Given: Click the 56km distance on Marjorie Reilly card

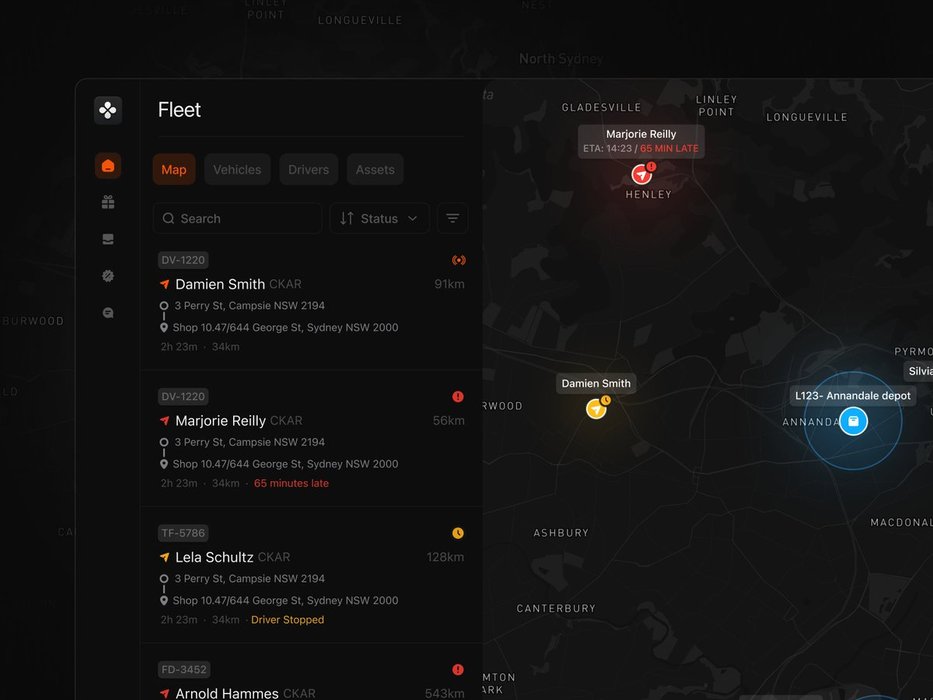Looking at the screenshot, I should 449,420.
